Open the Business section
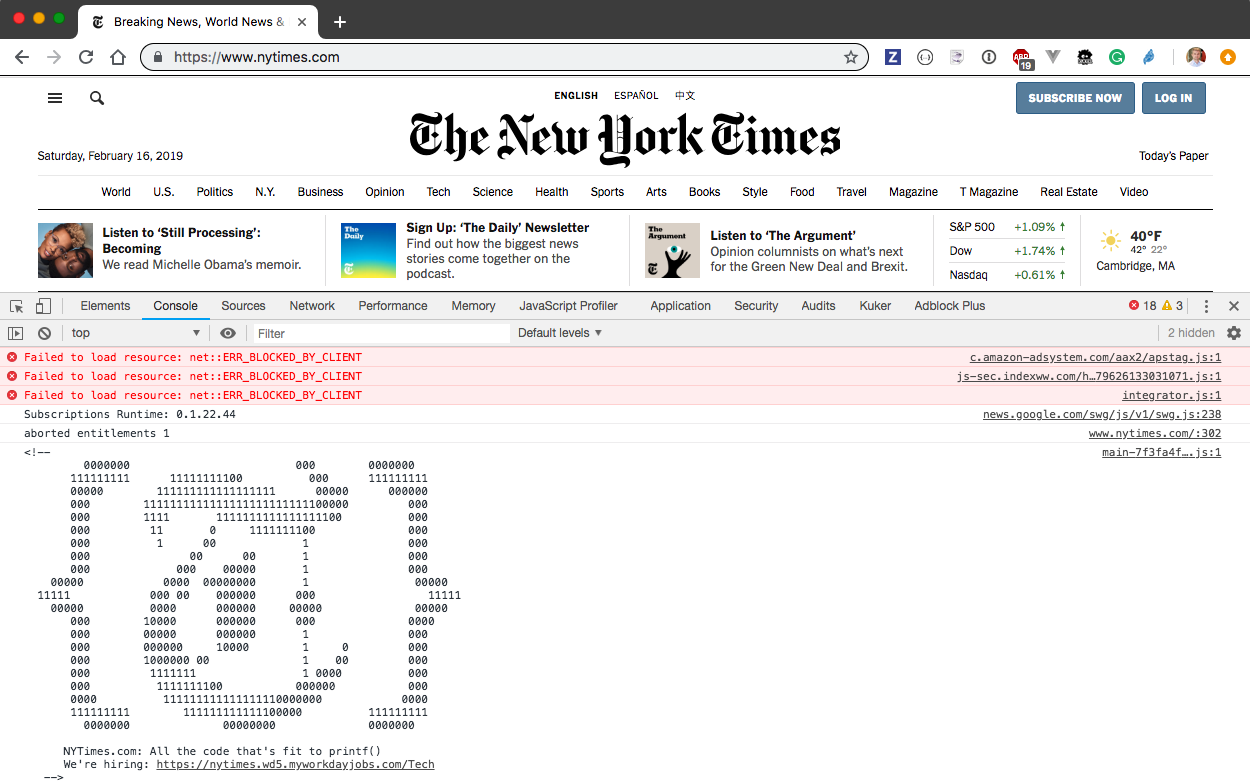 (x=320, y=192)
